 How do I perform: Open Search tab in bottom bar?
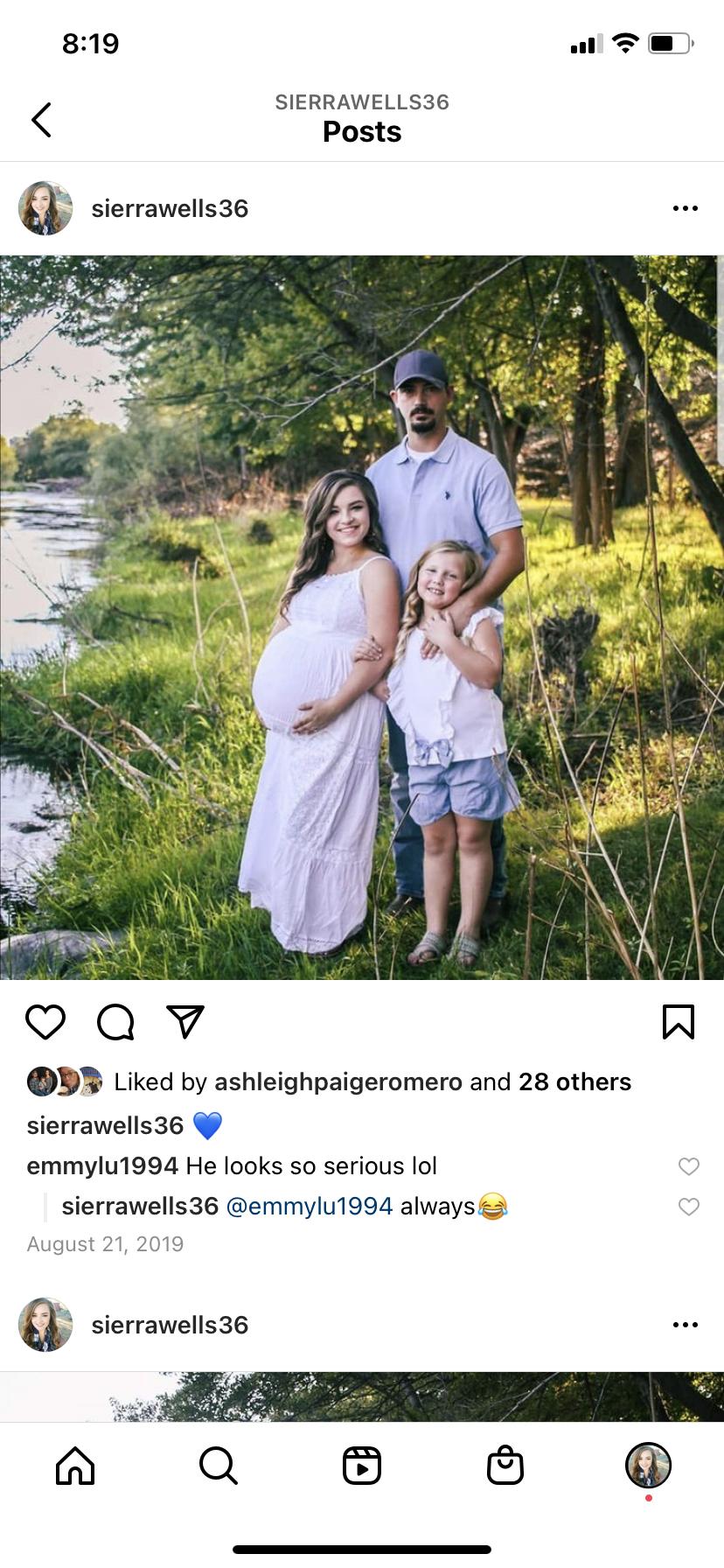click(x=218, y=1465)
